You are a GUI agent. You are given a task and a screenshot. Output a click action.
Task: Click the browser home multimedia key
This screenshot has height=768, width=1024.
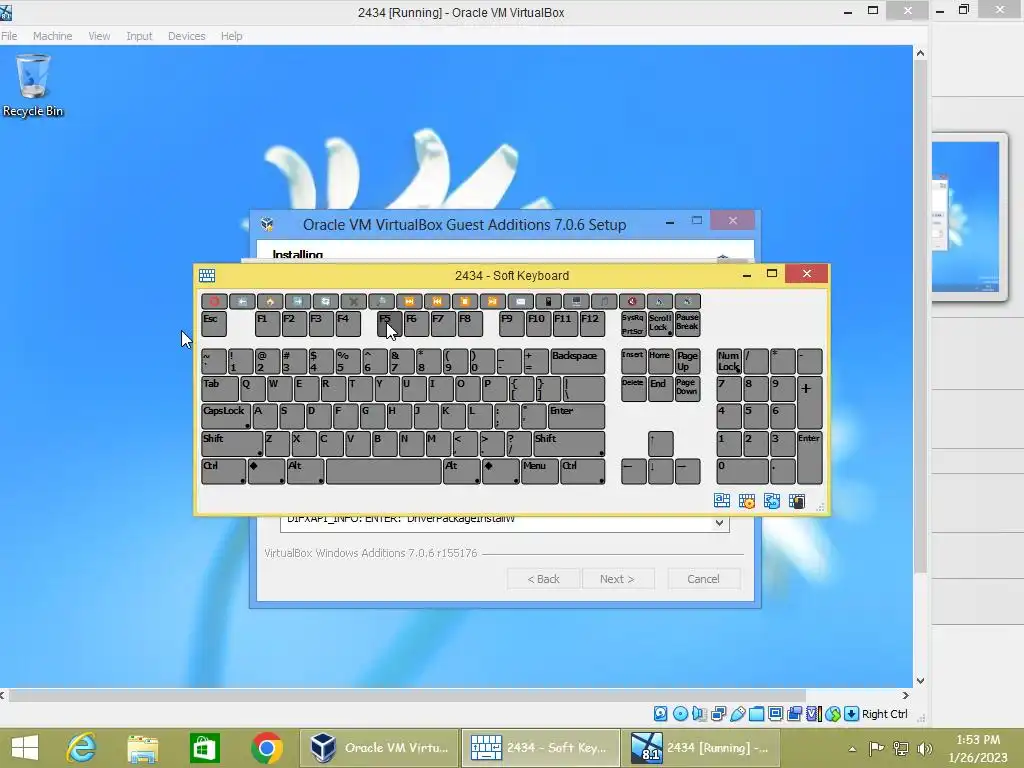(269, 301)
